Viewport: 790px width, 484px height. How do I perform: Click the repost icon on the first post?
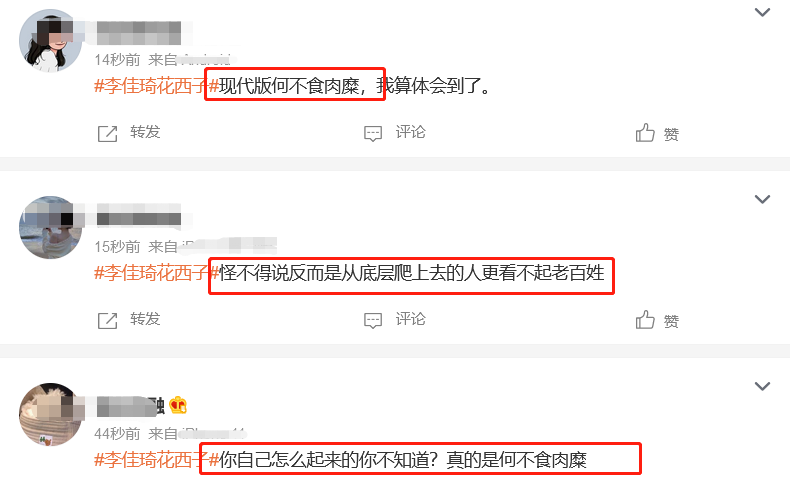coord(107,133)
